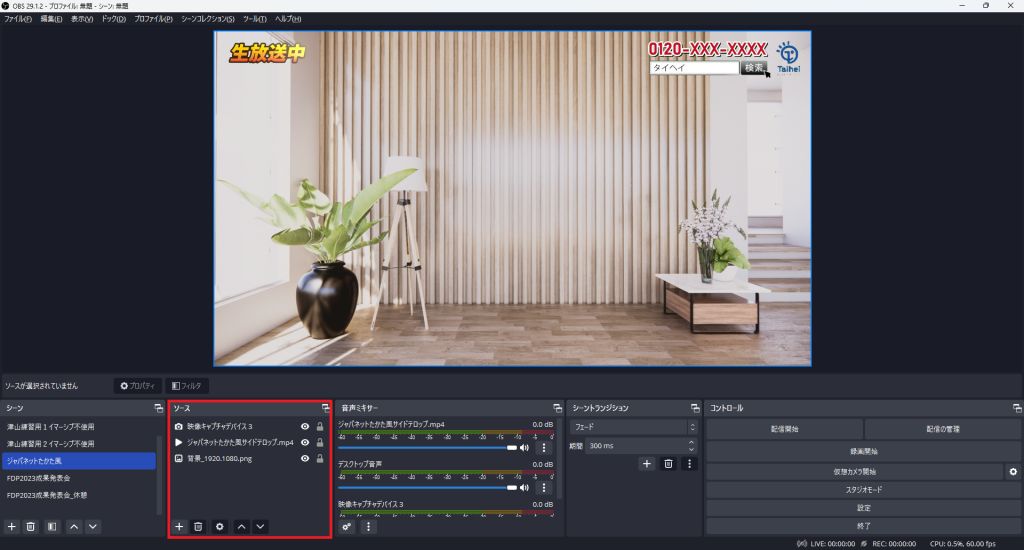Move source down with down arrow in ソース panel
This screenshot has height=550, width=1024.
click(260, 526)
